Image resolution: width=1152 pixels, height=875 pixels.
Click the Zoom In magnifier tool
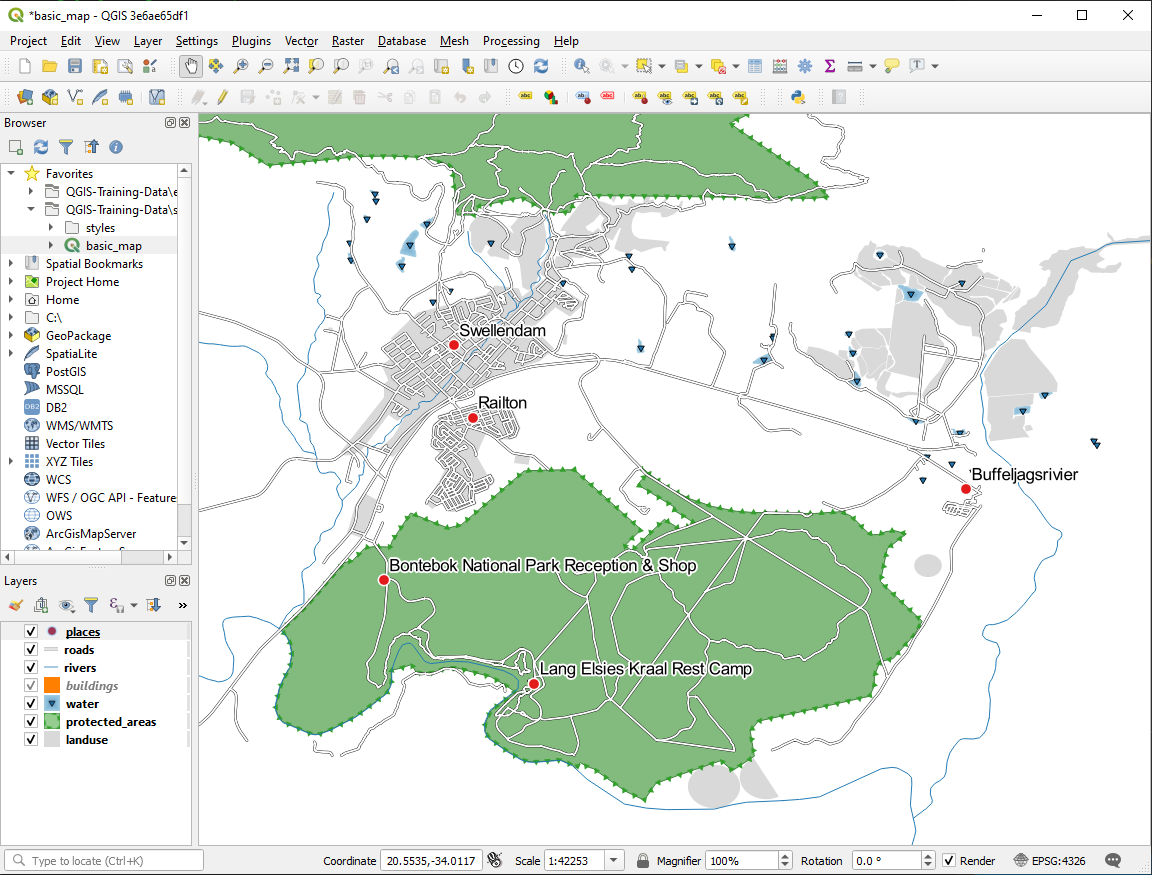pos(241,66)
